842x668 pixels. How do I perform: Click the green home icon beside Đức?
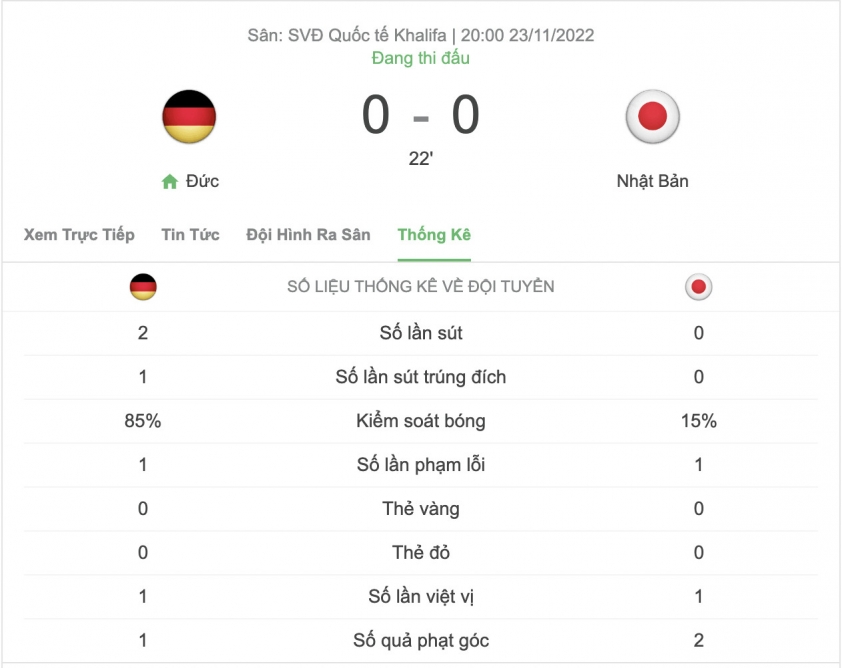pos(170,181)
